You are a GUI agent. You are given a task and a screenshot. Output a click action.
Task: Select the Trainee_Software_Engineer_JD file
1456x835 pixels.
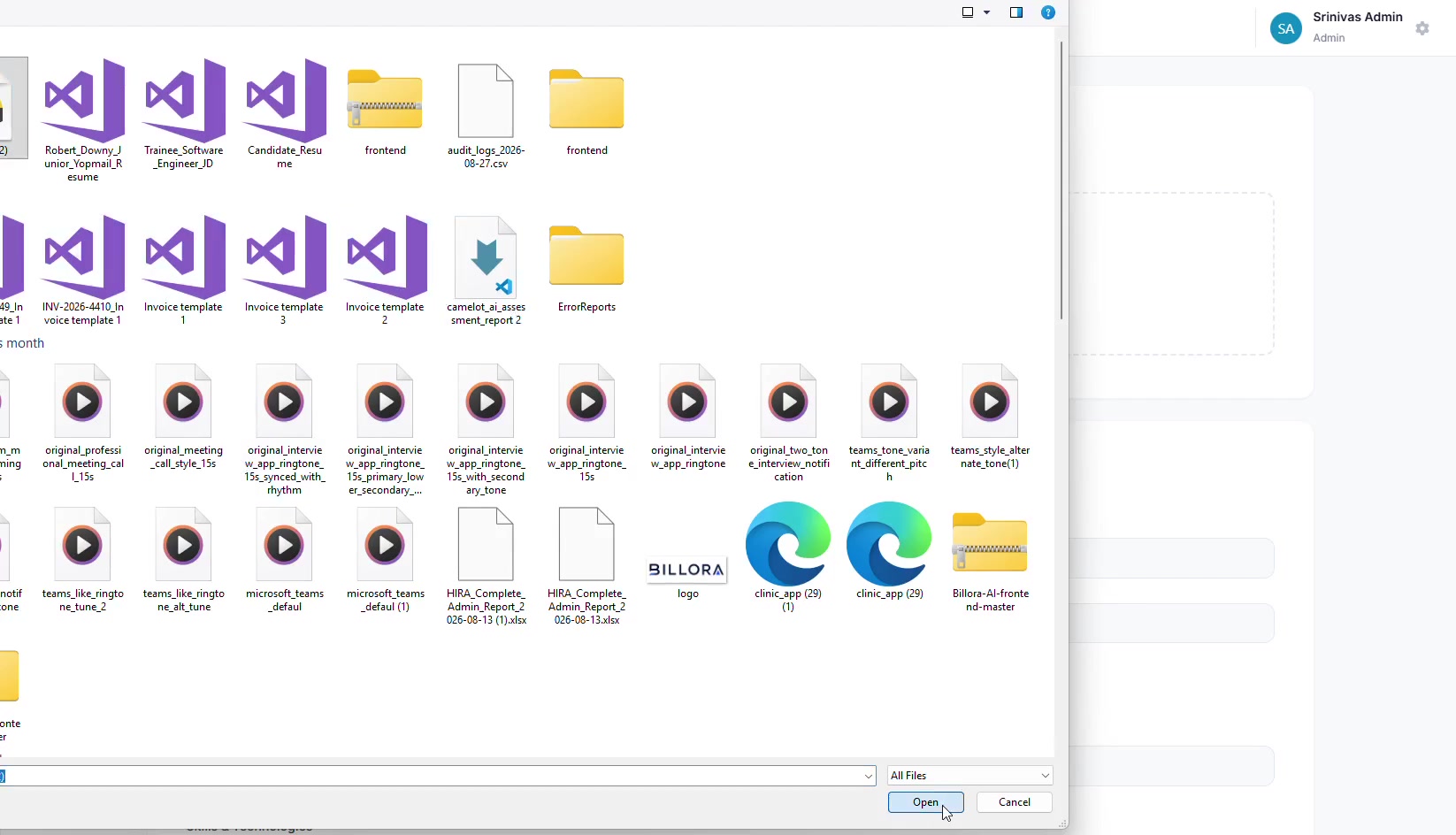[184, 101]
